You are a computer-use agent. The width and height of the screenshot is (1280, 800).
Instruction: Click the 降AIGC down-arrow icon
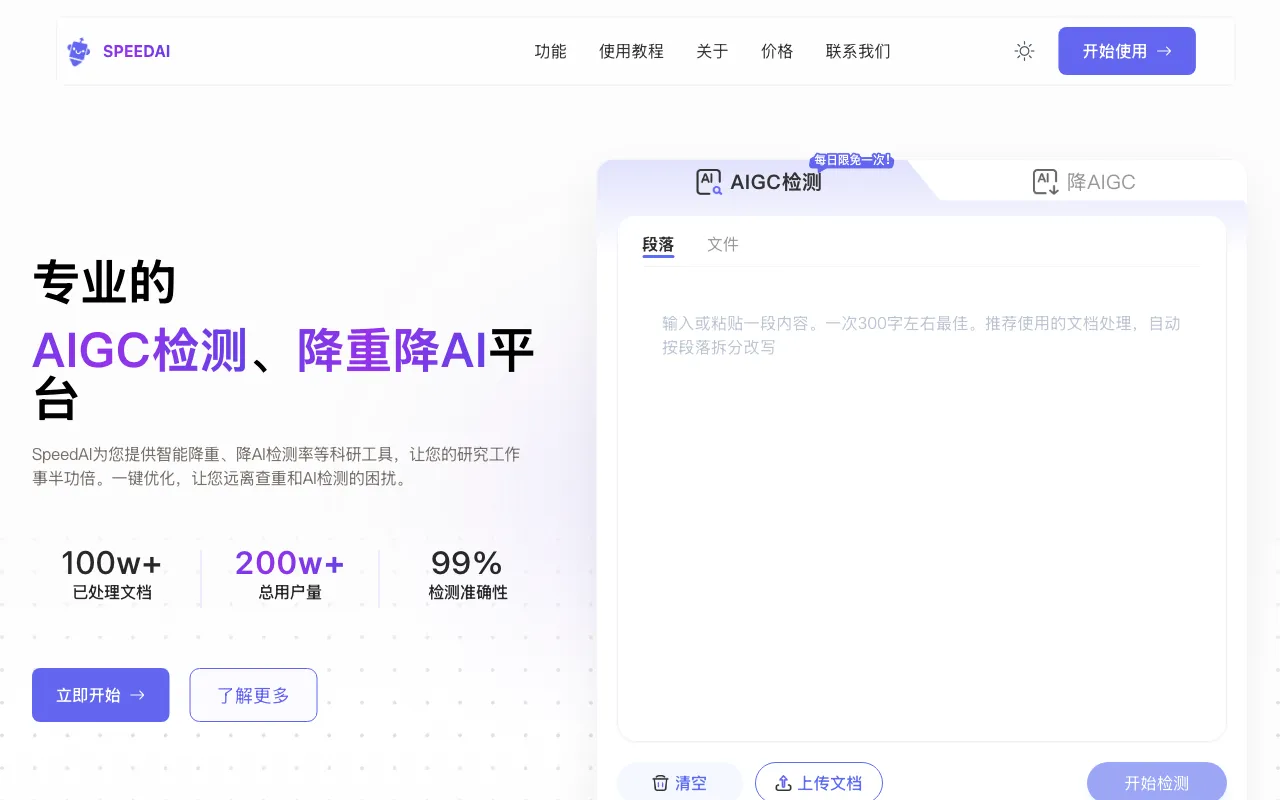1046,182
